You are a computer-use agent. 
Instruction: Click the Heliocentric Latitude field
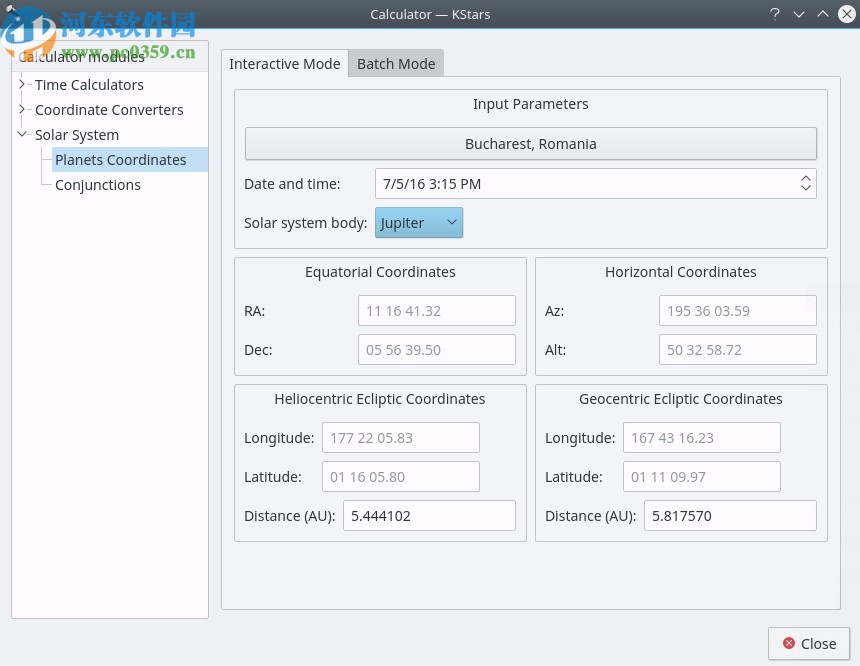[x=401, y=476]
